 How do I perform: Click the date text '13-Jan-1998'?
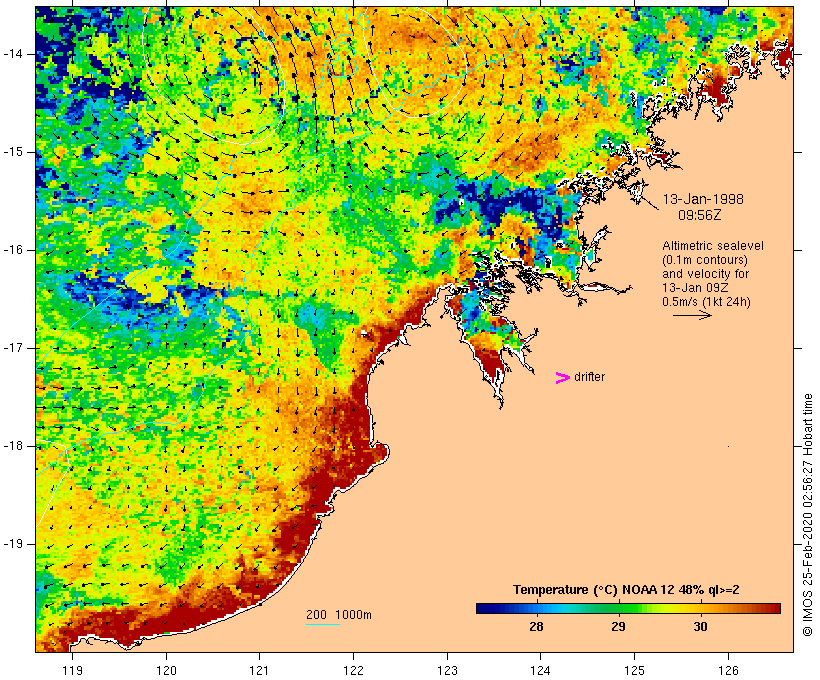pos(703,199)
